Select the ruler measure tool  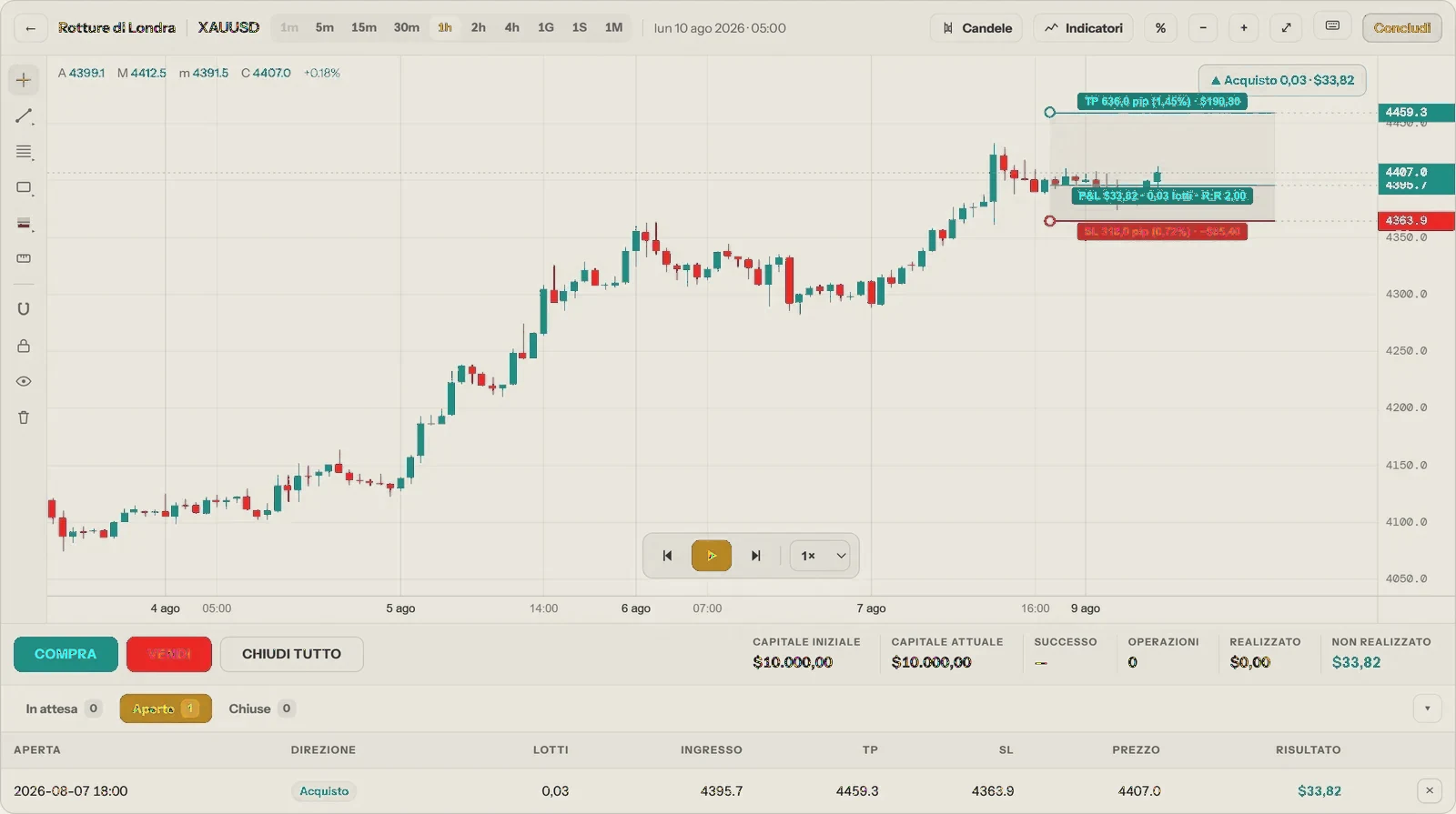click(x=24, y=258)
